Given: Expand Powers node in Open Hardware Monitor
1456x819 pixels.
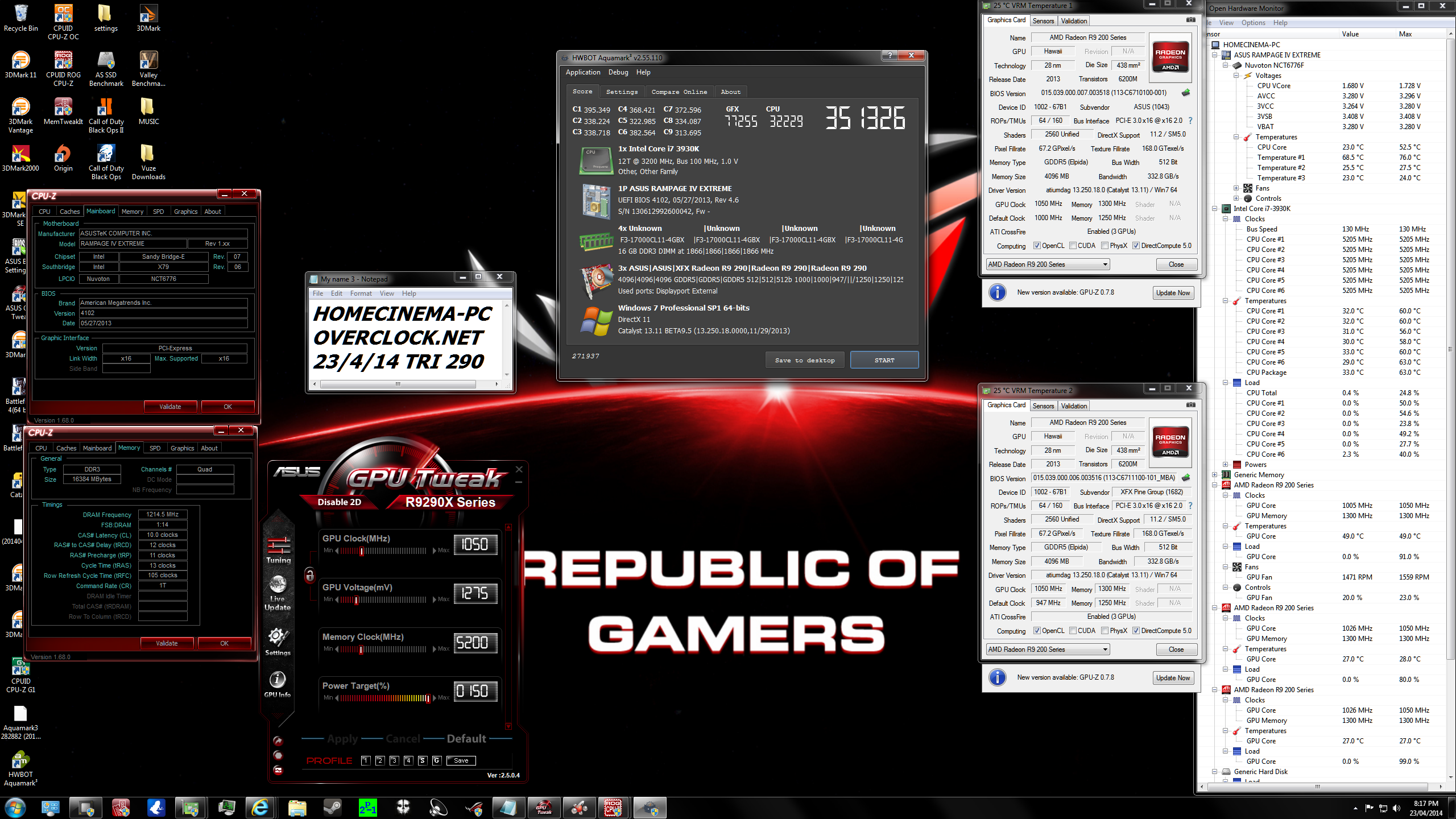Looking at the screenshot, I should pyautogui.click(x=1226, y=465).
